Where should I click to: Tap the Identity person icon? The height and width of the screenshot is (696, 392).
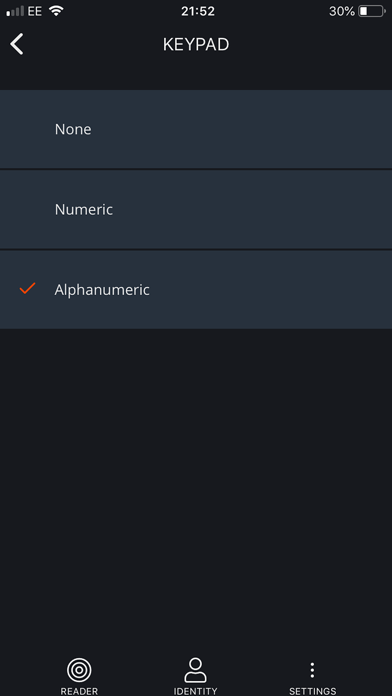coord(195,670)
